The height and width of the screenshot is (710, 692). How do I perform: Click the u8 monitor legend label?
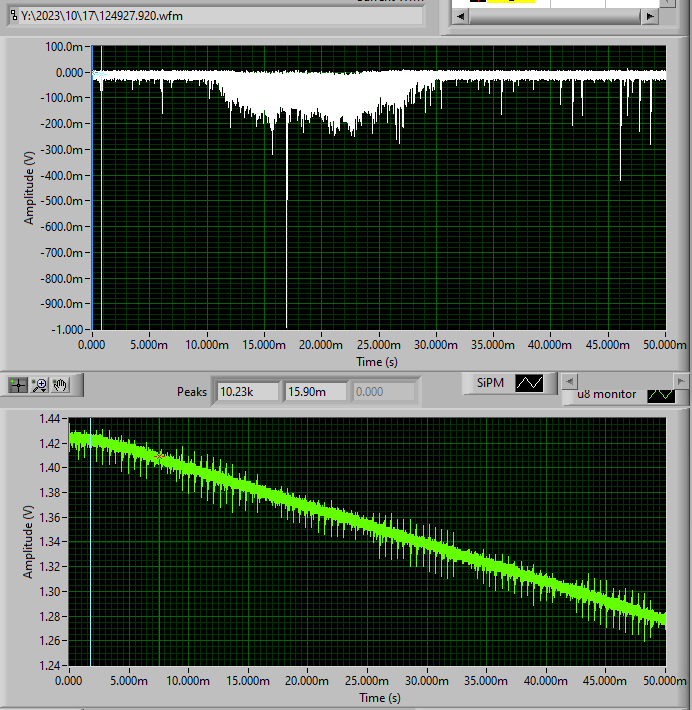coord(606,394)
